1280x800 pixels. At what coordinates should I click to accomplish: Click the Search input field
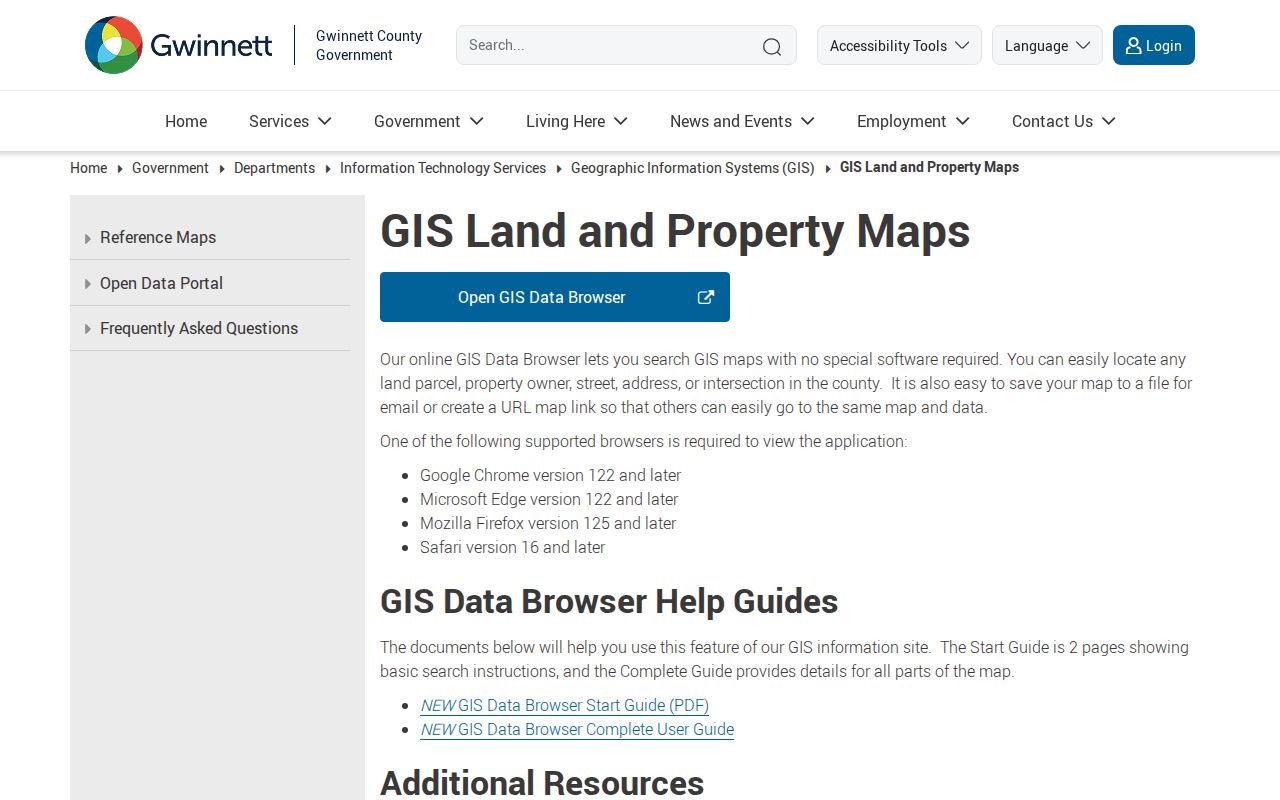(626, 45)
